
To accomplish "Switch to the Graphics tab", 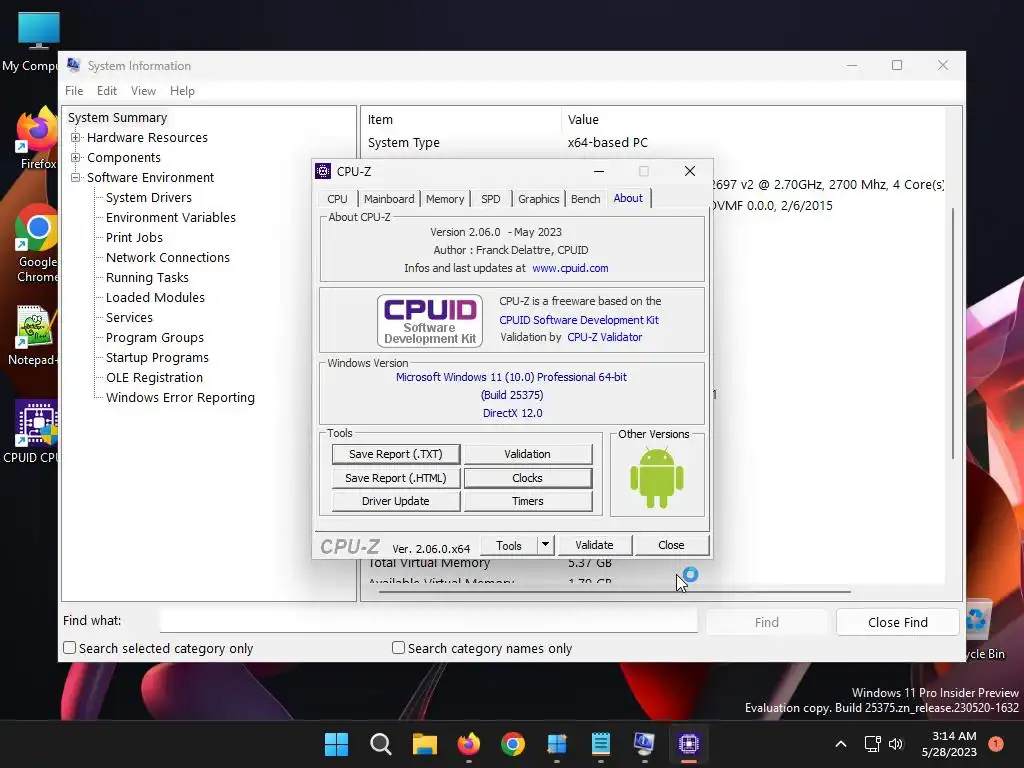I will 539,199.
